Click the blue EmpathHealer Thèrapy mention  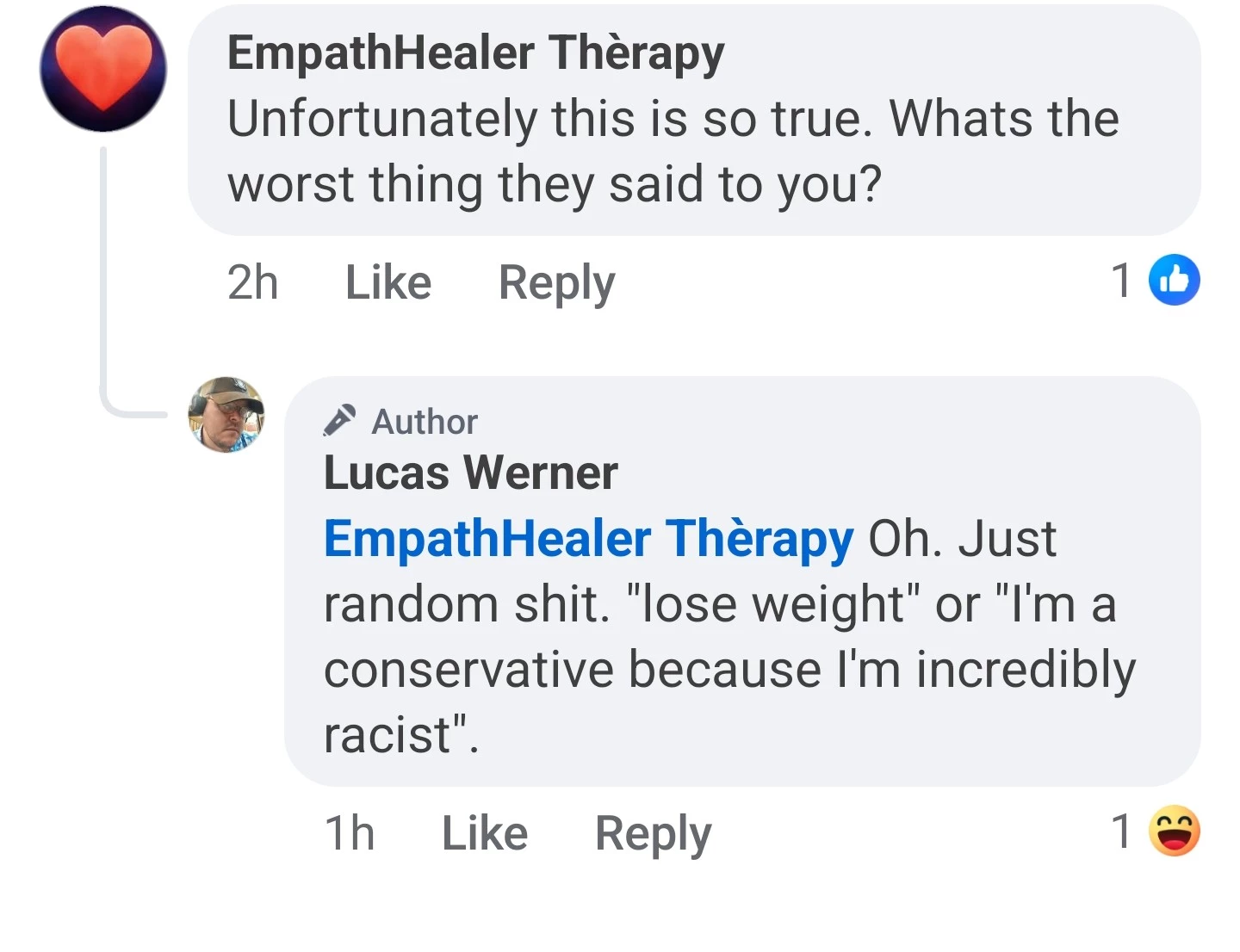click(589, 539)
